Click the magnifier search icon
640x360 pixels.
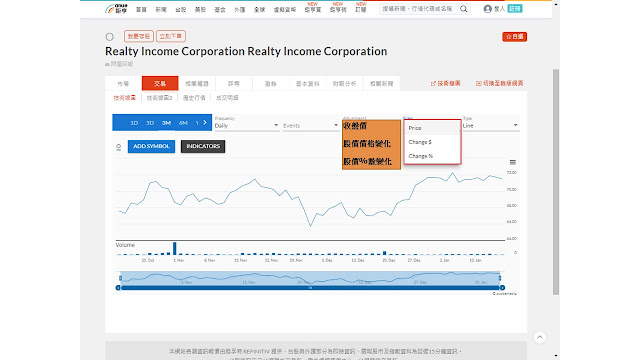click(x=464, y=9)
